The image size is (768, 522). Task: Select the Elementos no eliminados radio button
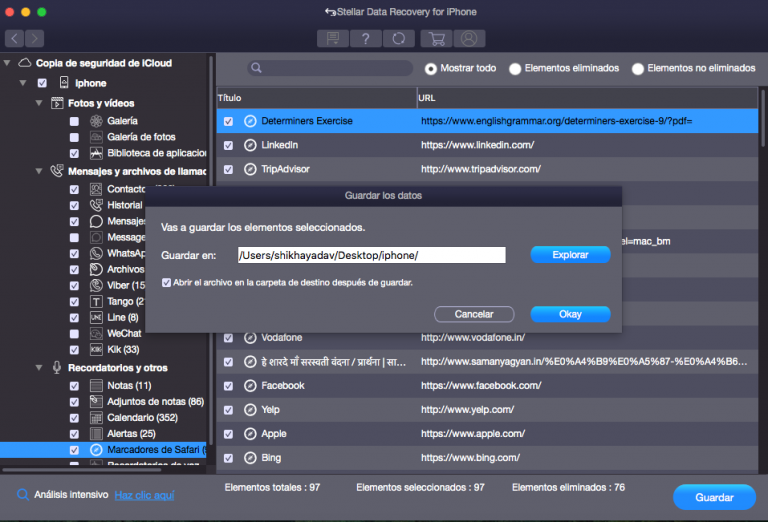(637, 69)
